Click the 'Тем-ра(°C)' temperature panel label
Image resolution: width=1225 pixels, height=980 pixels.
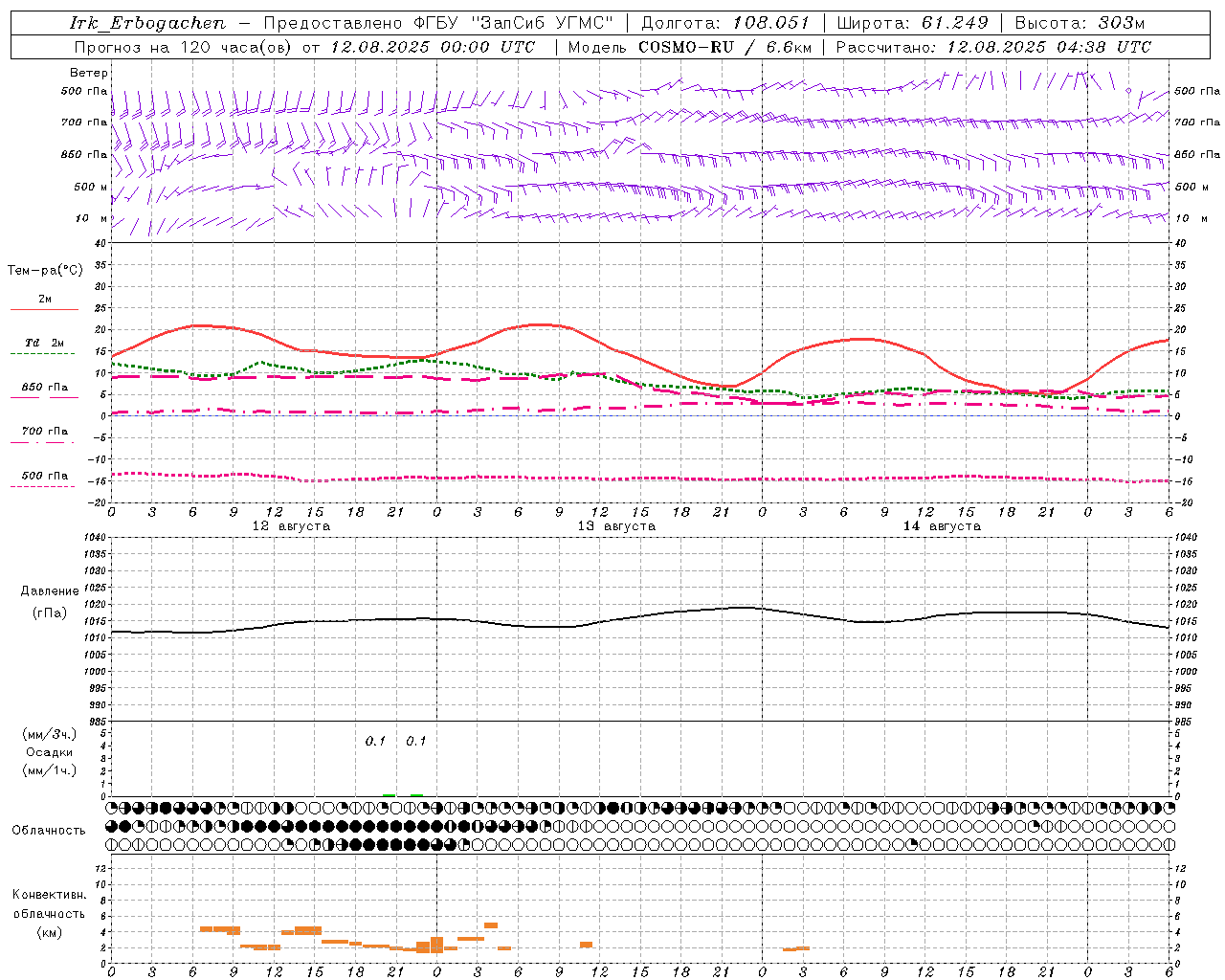[45, 271]
